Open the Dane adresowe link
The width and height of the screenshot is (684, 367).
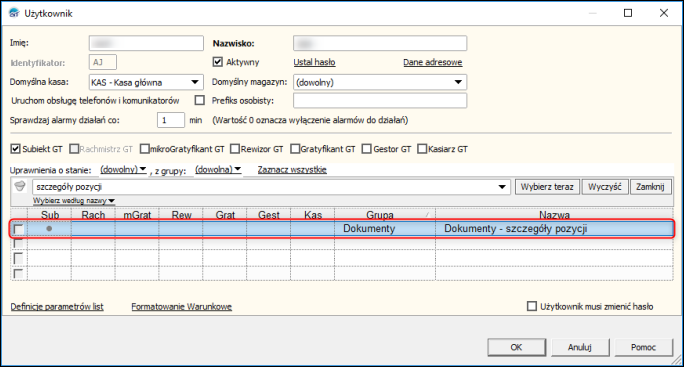[432, 62]
